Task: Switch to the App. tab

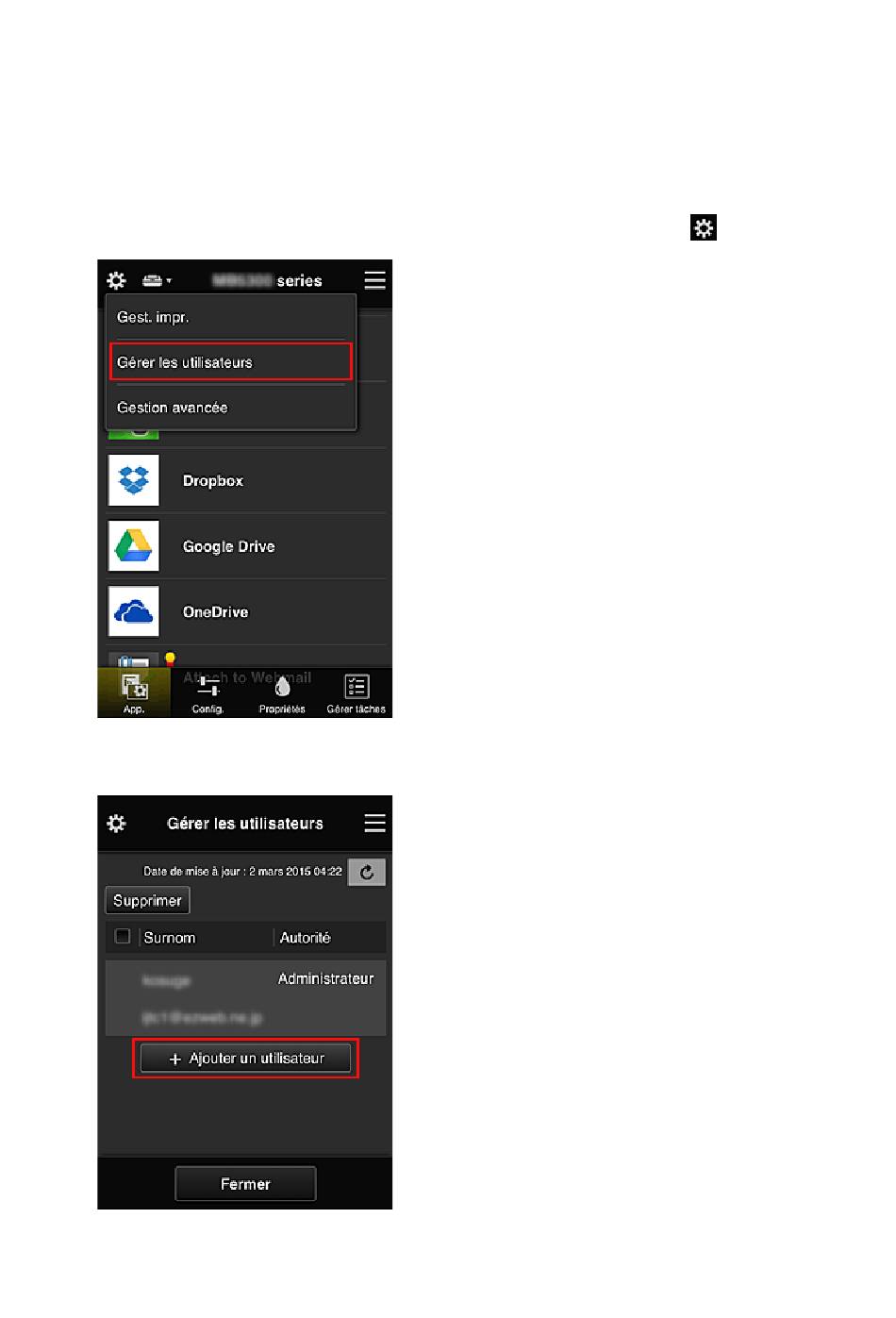Action: [134, 693]
